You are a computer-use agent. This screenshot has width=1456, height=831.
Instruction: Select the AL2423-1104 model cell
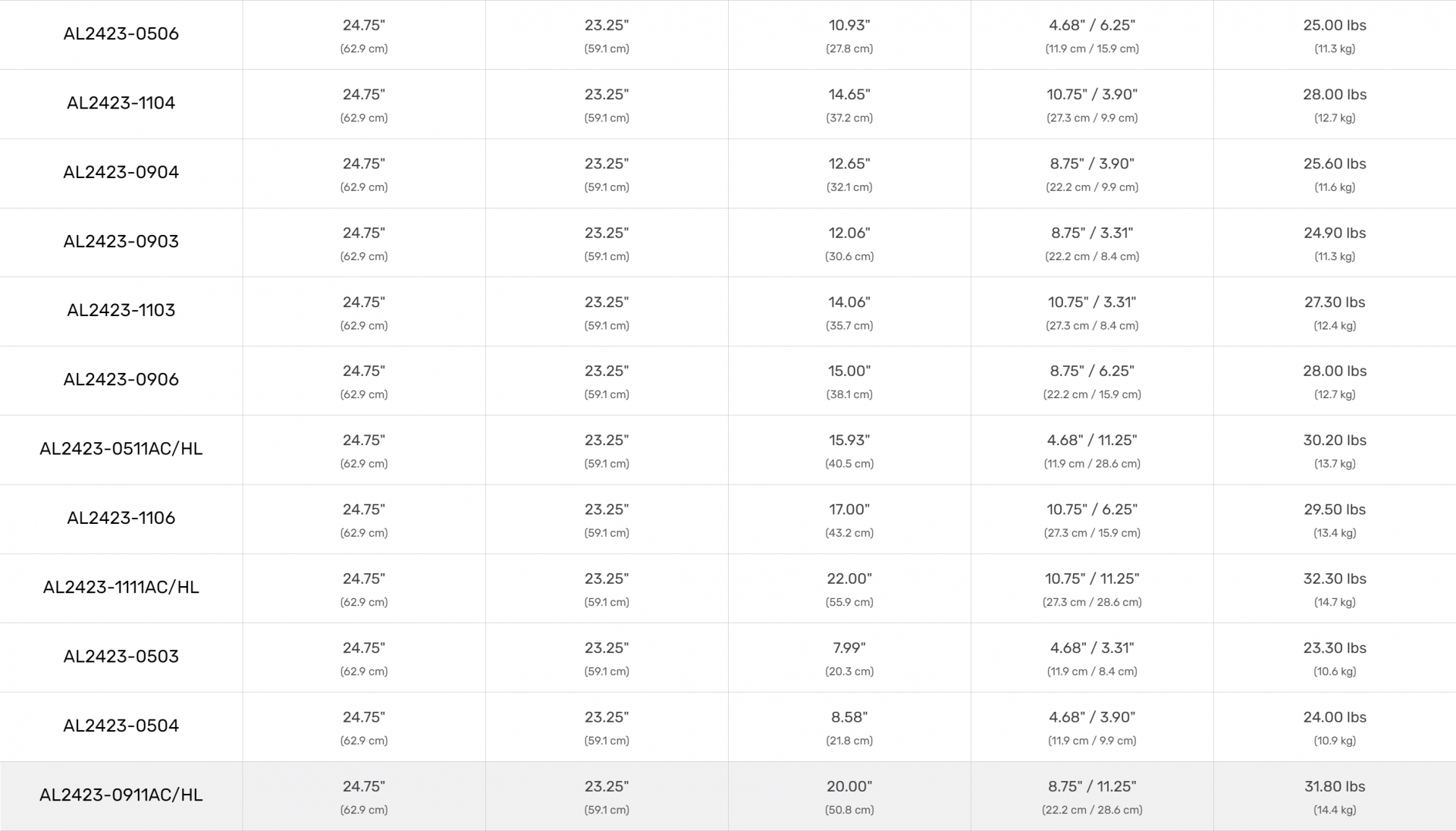tap(121, 103)
